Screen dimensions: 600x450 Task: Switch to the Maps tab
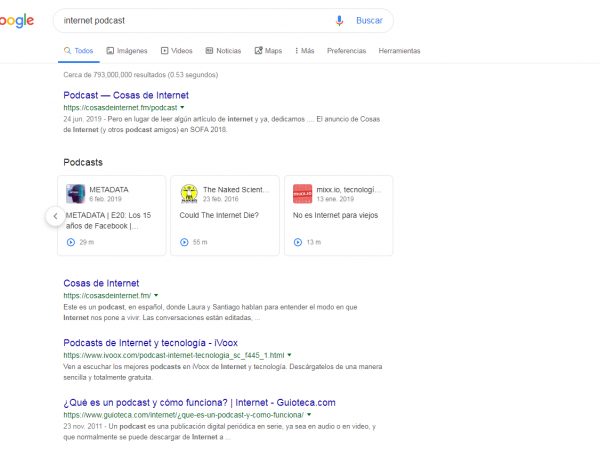(x=268, y=51)
